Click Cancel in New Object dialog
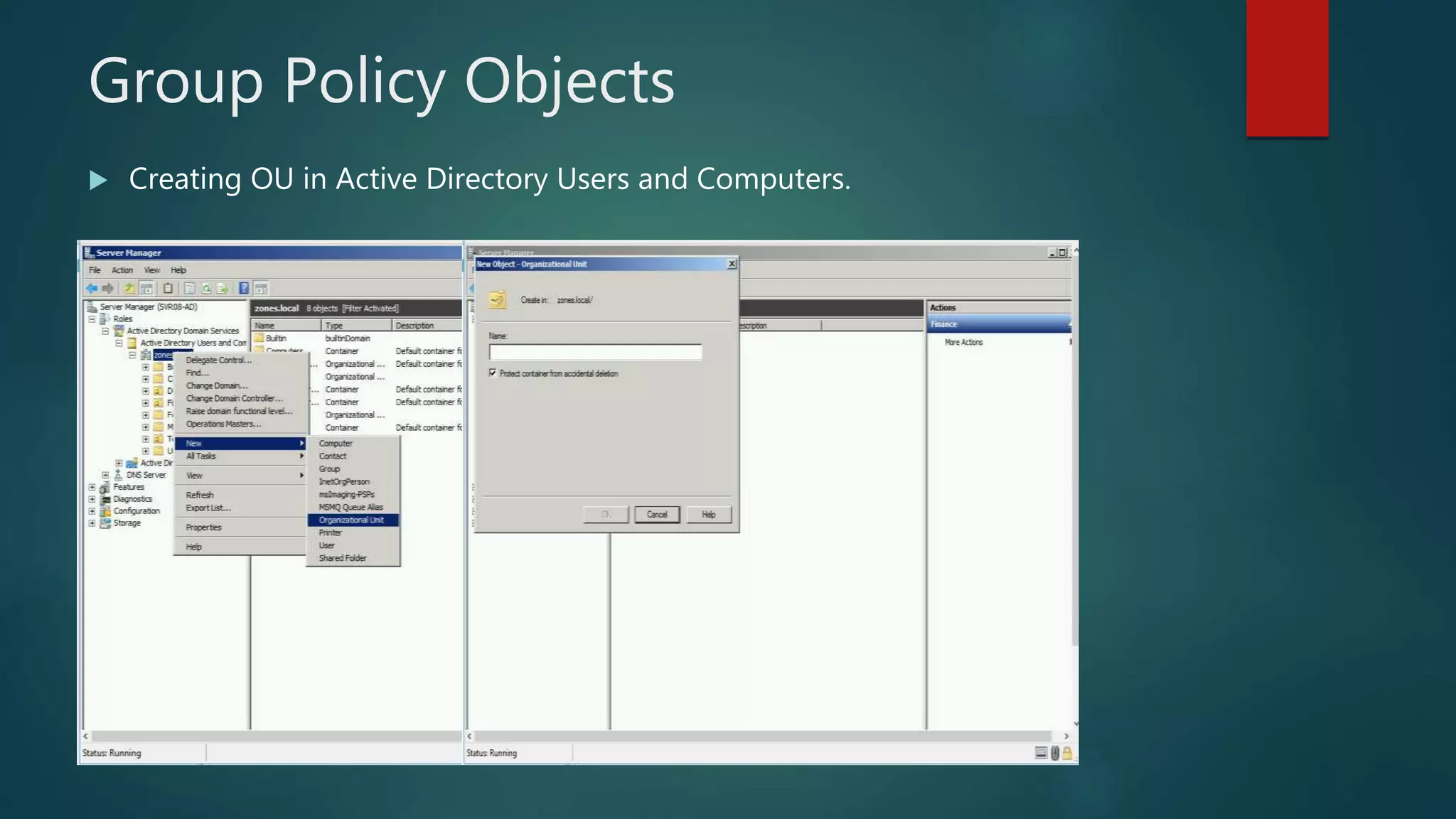1456x819 pixels. (x=657, y=515)
